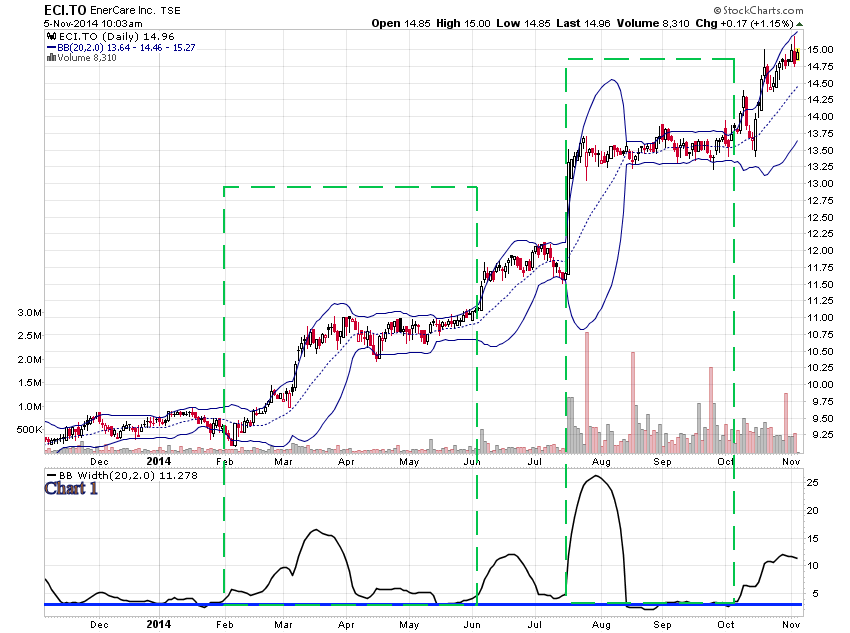Click the 3.0M volume axis label

[29, 313]
